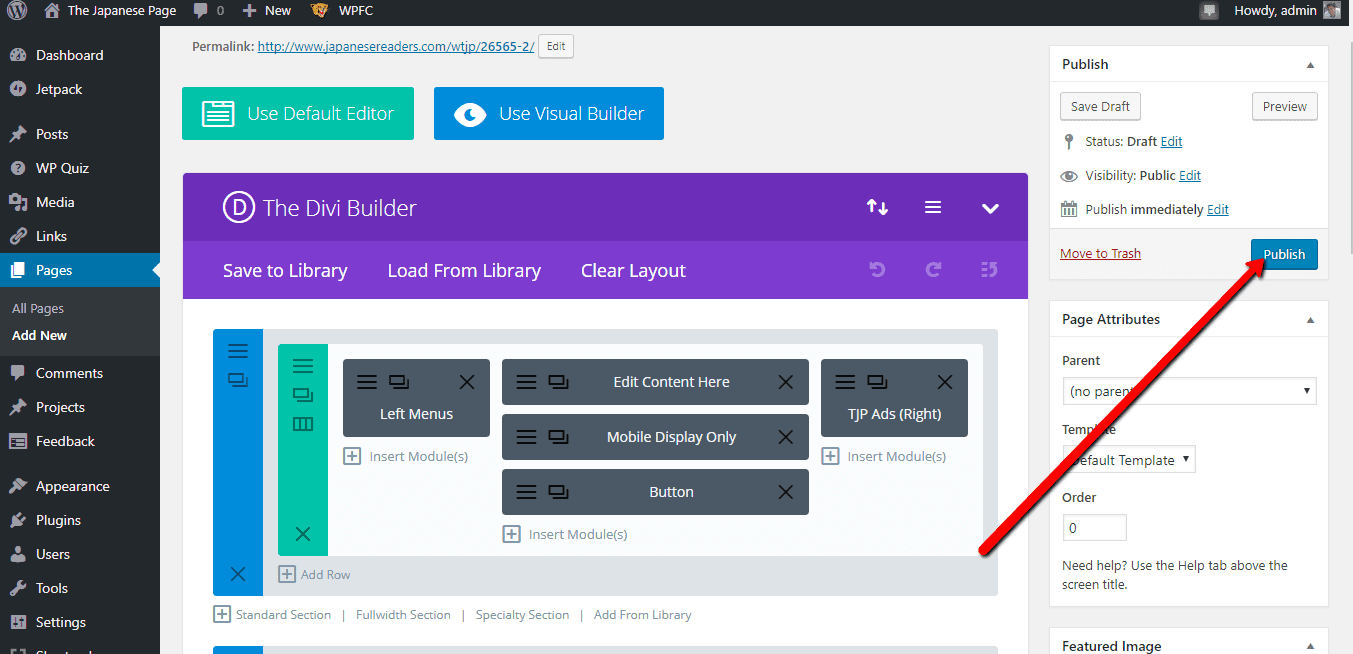
Task: Open the comments bubble in admin bar
Action: 209,10
